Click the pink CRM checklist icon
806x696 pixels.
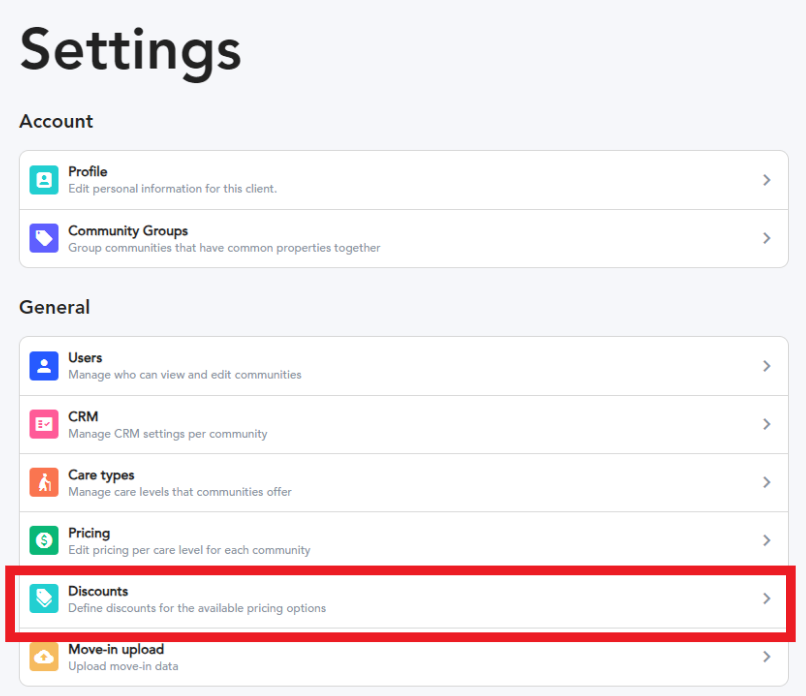click(x=44, y=424)
